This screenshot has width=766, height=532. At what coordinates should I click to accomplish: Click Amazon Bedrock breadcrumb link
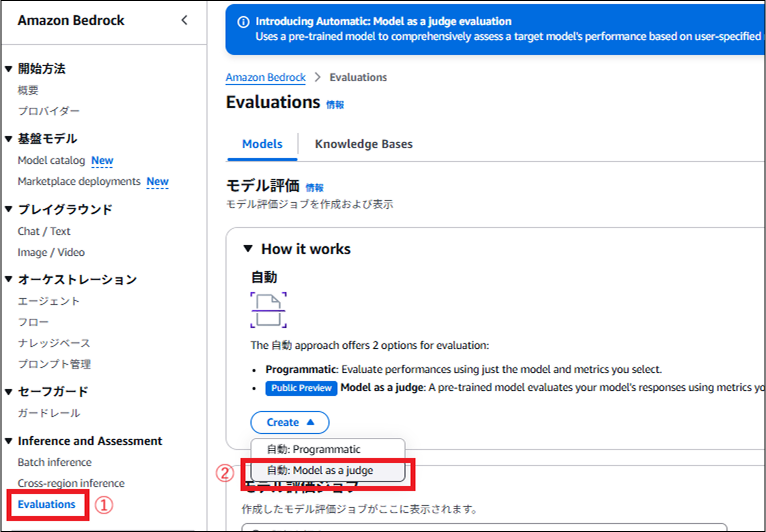click(265, 77)
